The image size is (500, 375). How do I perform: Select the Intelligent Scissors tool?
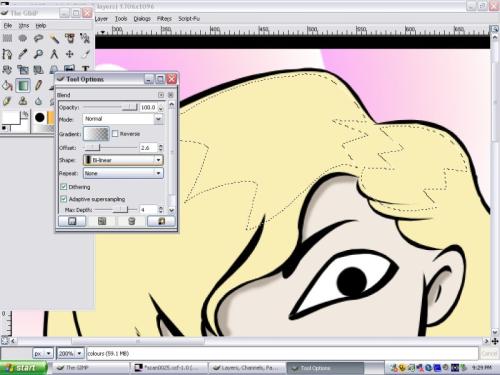tap(85, 38)
